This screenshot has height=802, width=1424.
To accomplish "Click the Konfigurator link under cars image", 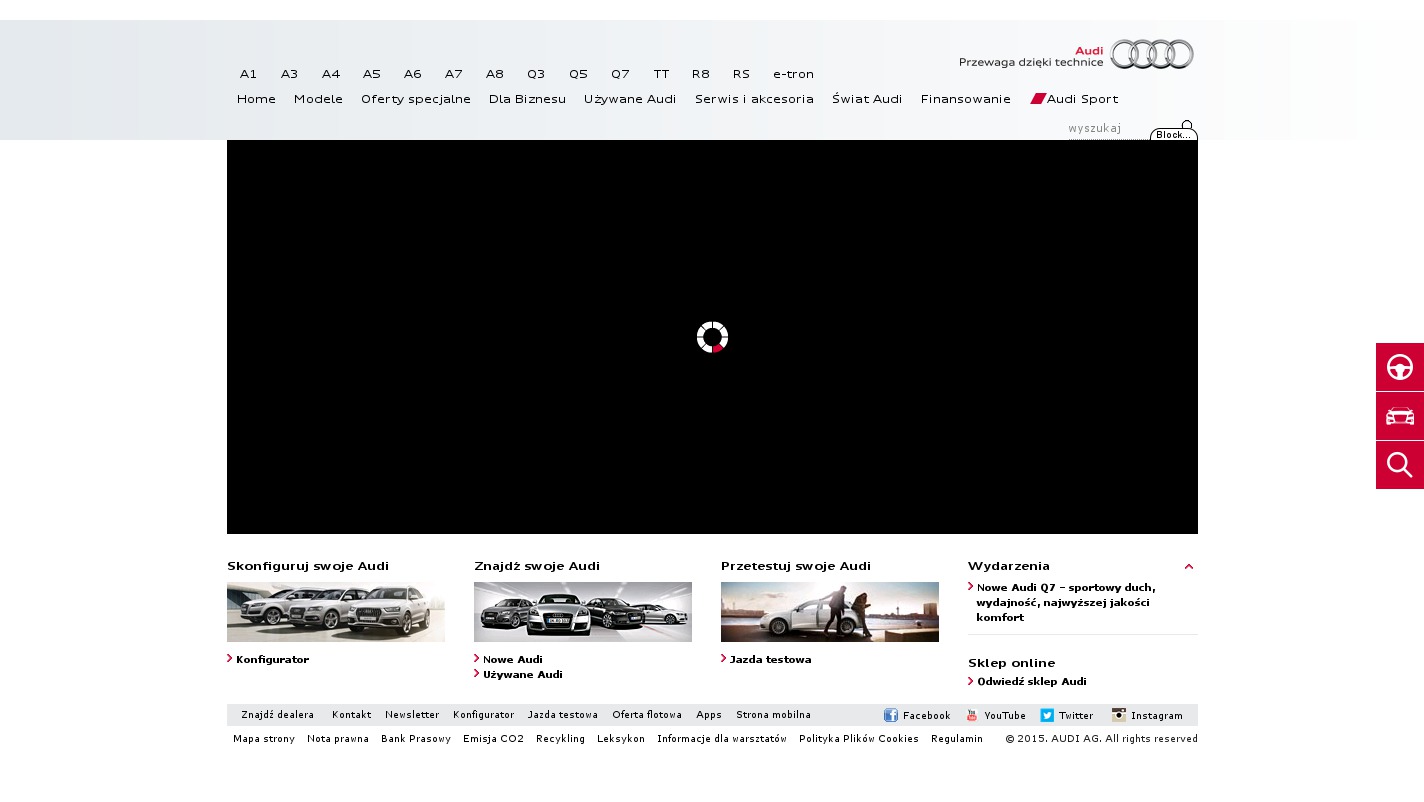I will coord(272,660).
